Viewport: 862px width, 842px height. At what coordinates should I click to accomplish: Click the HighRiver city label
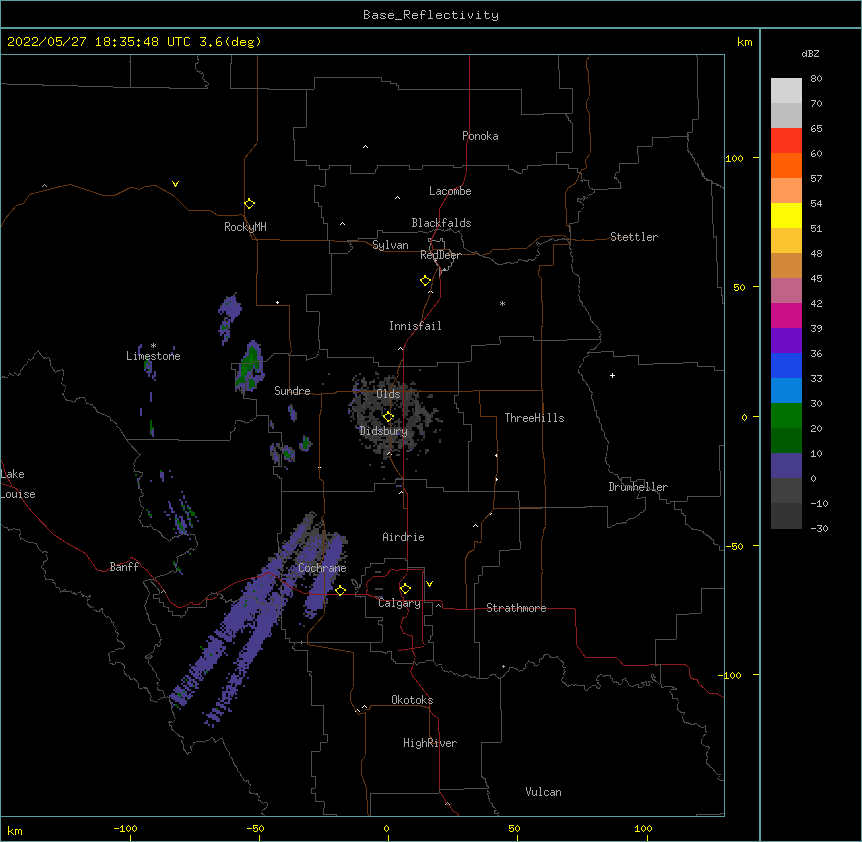click(430, 743)
